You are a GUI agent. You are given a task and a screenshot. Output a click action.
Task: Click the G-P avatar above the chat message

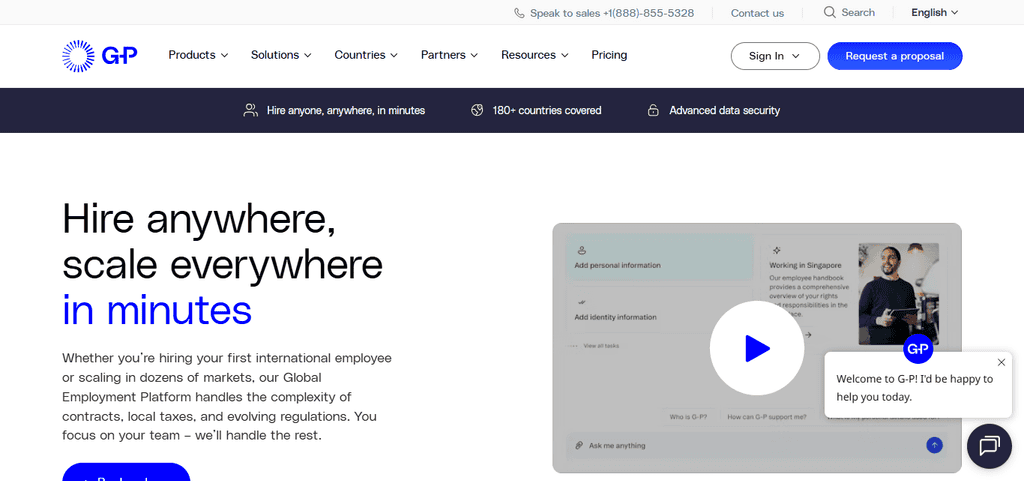tap(918, 348)
